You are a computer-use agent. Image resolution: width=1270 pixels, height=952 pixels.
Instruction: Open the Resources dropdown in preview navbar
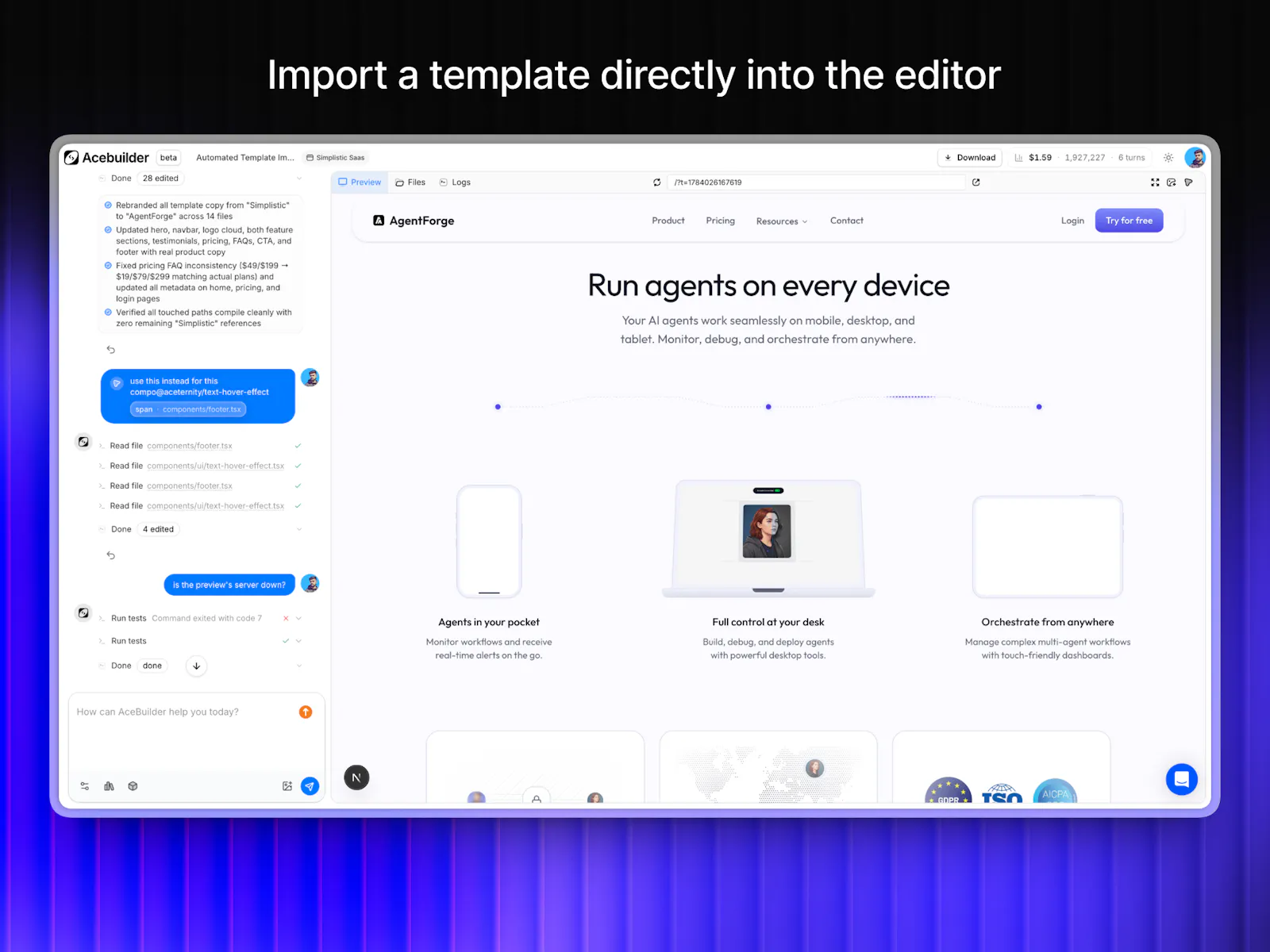click(782, 221)
